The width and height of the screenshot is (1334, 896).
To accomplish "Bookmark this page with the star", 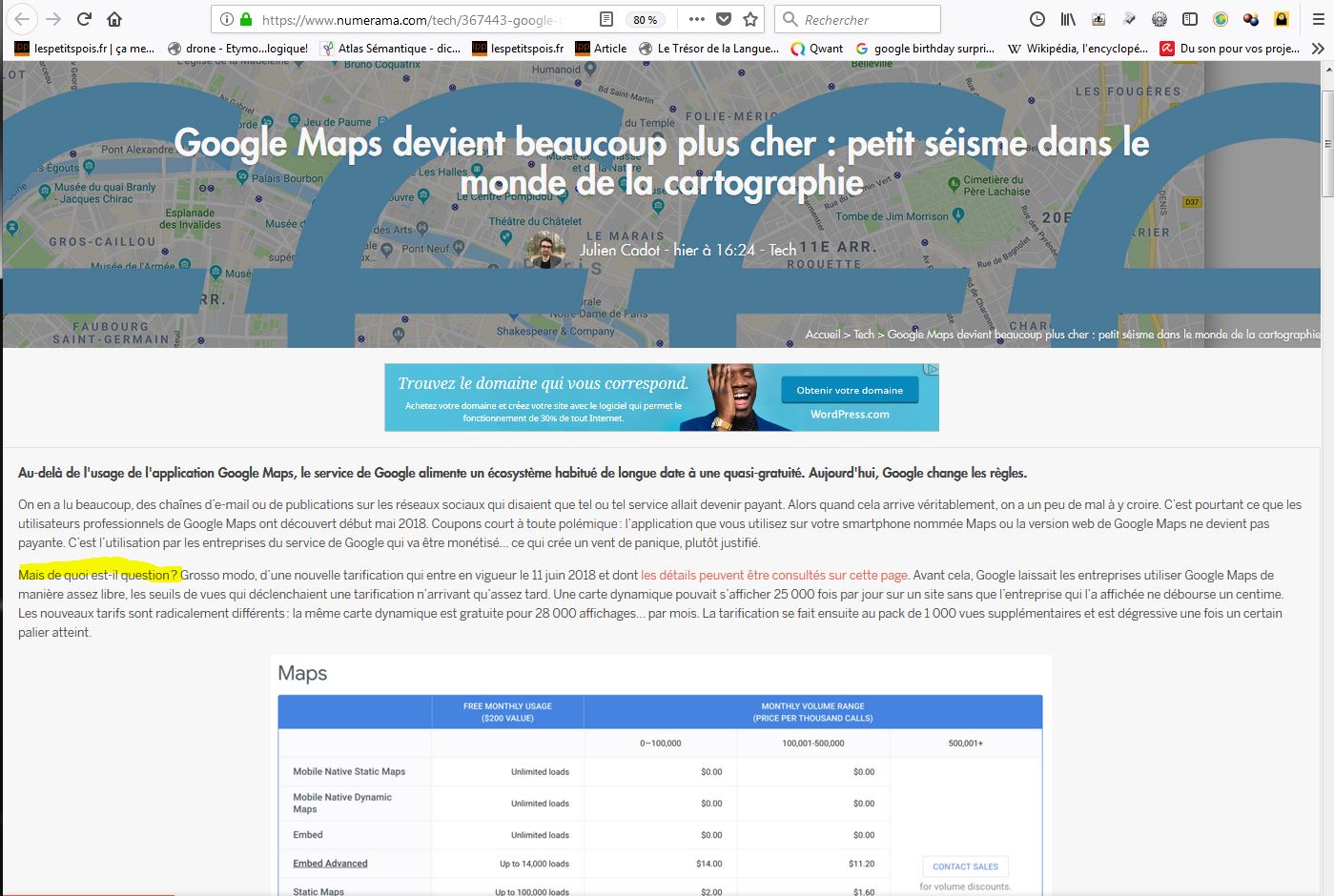I will tap(750, 19).
